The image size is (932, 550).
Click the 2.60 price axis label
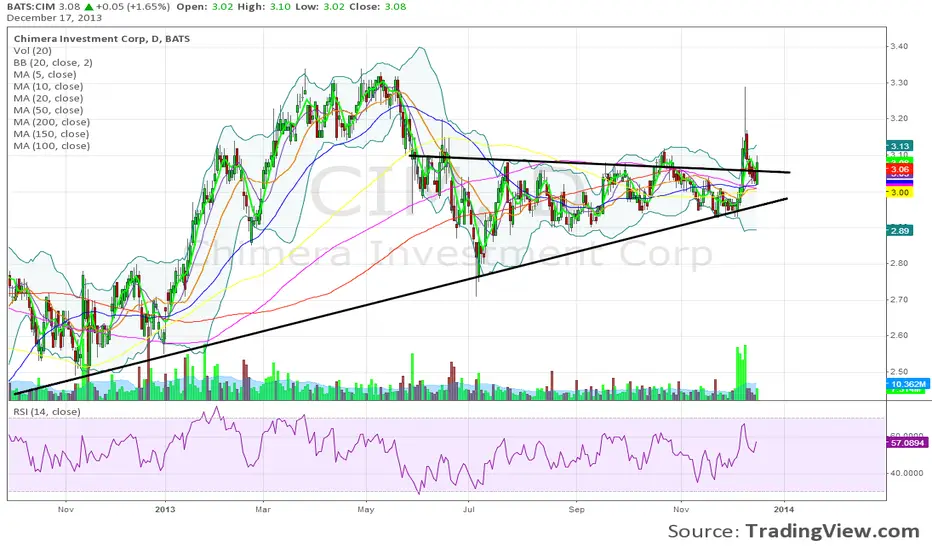click(x=899, y=335)
